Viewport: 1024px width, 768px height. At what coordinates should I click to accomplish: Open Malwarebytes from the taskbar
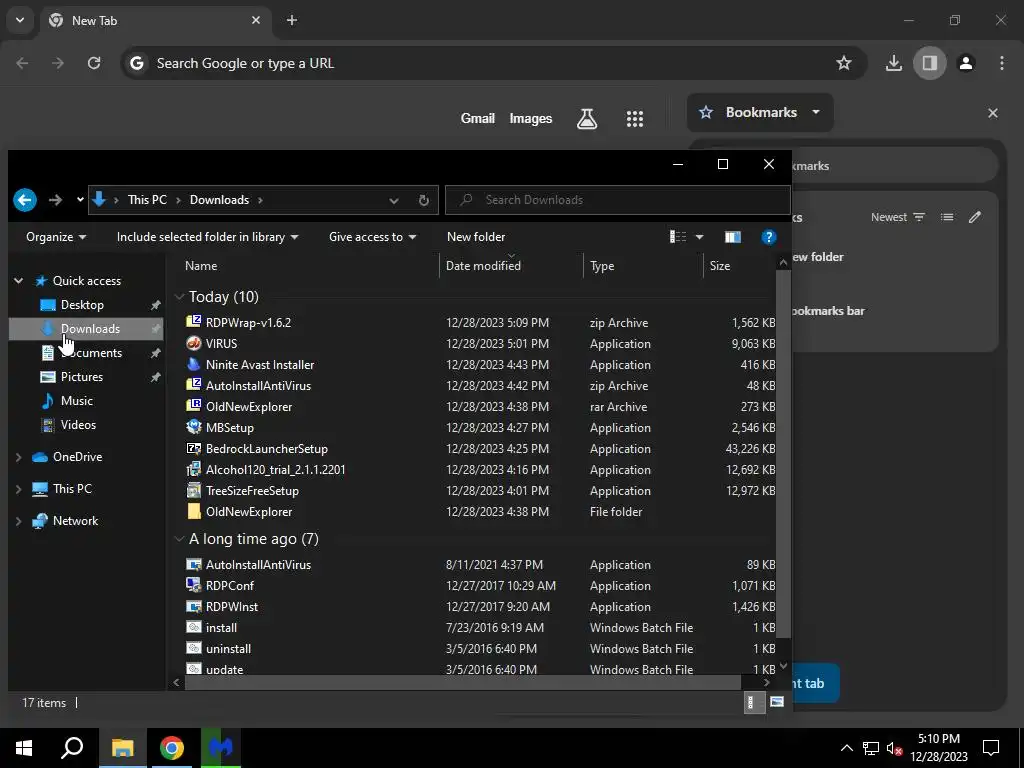coord(221,748)
